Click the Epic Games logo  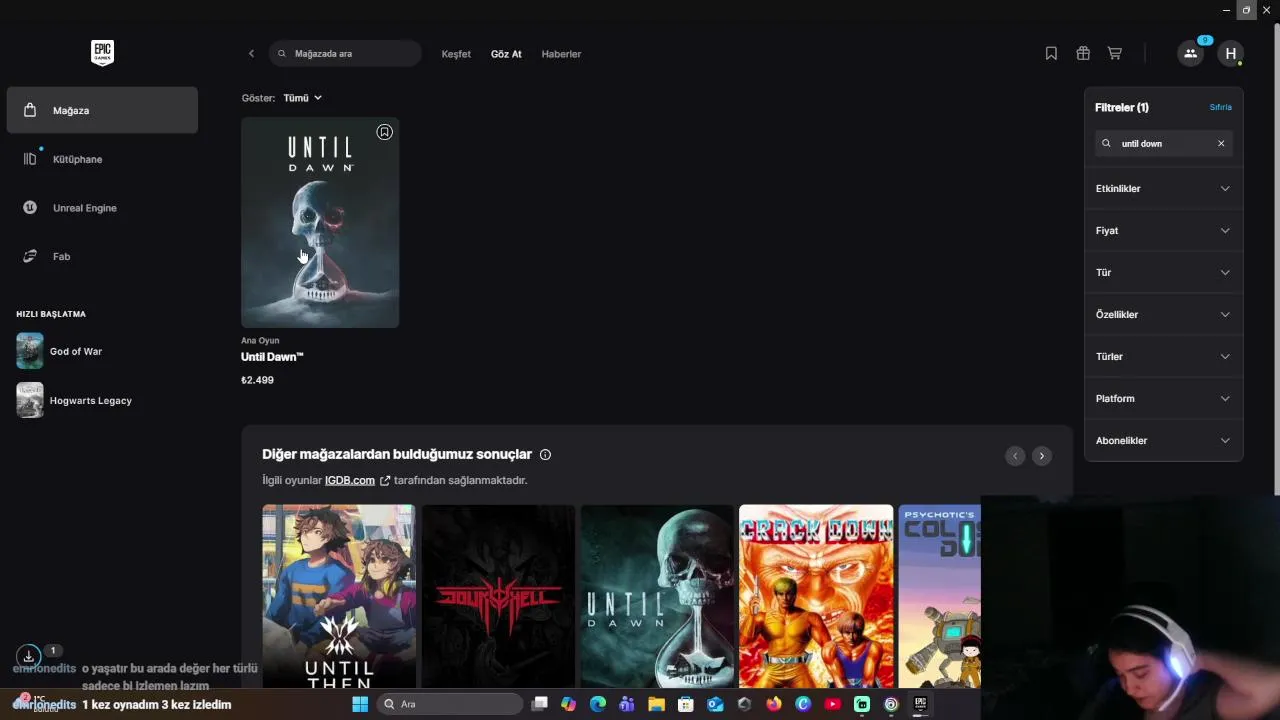pyautogui.click(x=102, y=53)
